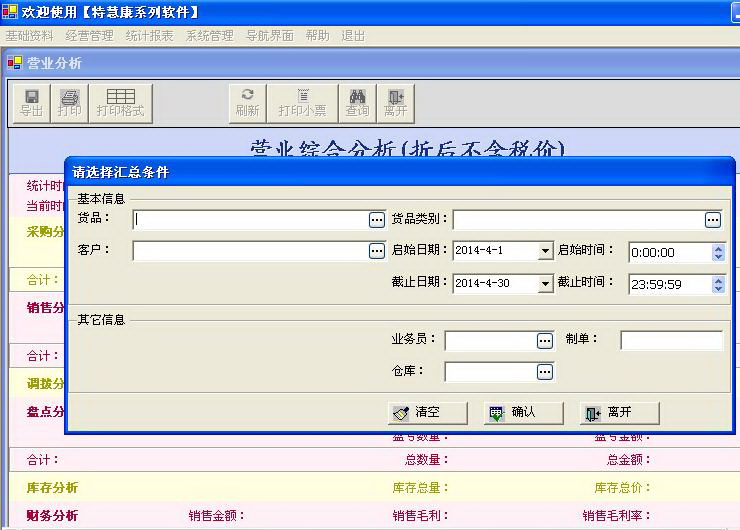Open the 客户 lookup ellipsis button
Image resolution: width=740 pixels, height=530 pixels.
coord(377,251)
